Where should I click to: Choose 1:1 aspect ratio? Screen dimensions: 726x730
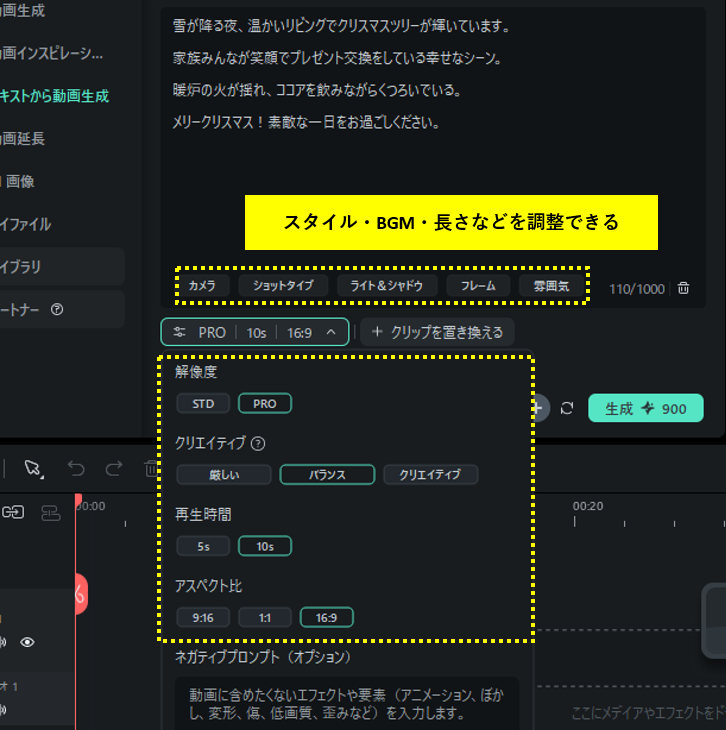point(265,618)
